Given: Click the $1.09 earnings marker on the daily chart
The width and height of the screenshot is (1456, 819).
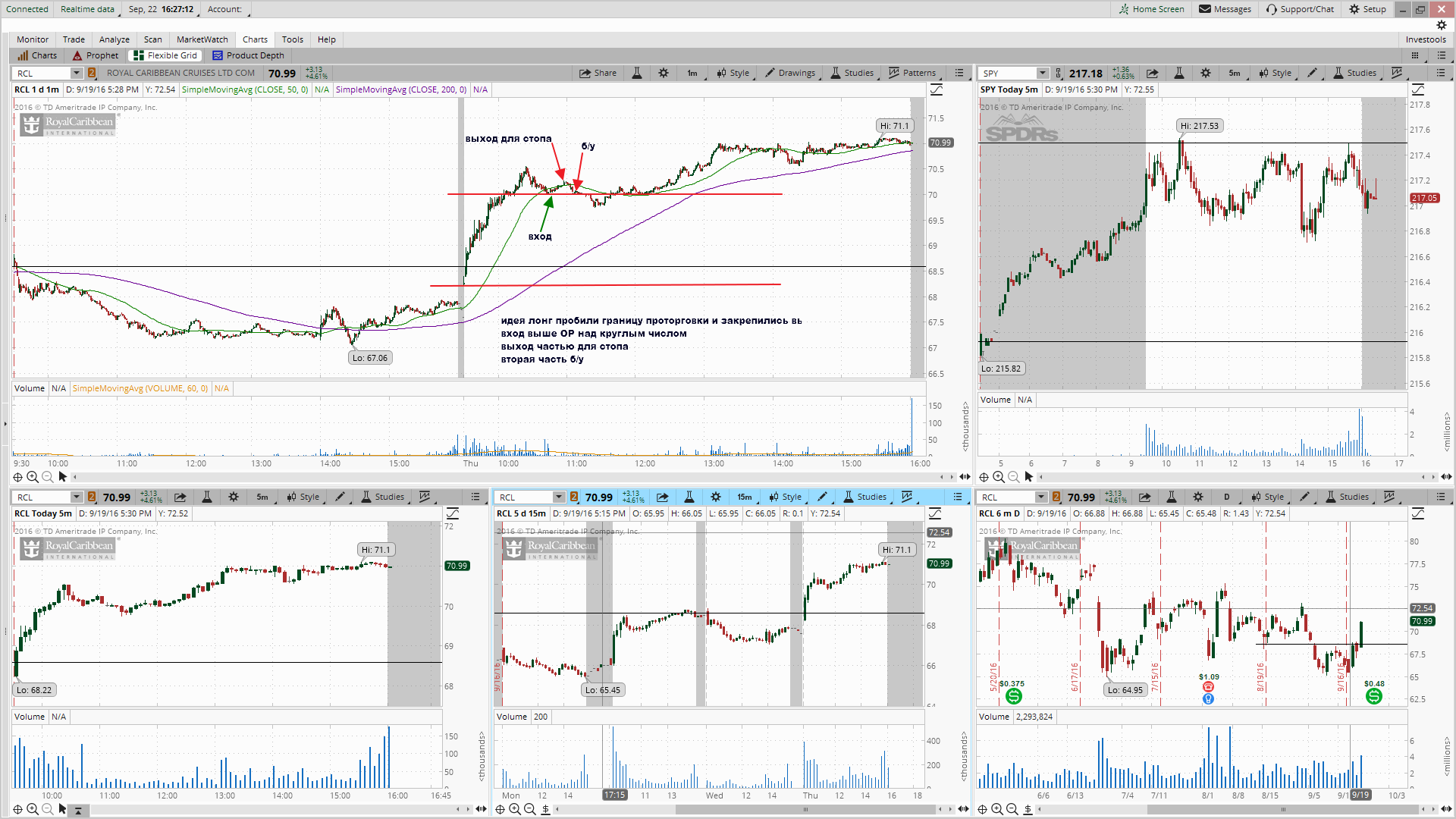Looking at the screenshot, I should tap(1208, 687).
